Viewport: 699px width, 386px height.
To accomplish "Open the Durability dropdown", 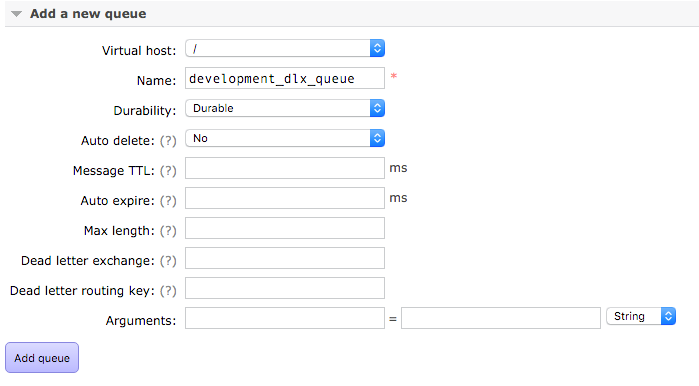I will pos(285,108).
